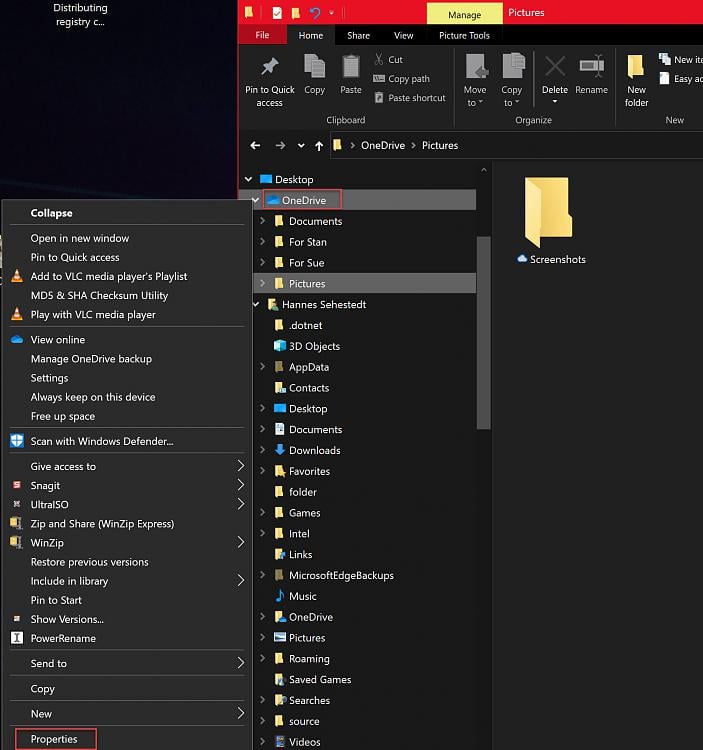Click the Back navigation arrow
703x750 pixels.
click(255, 145)
